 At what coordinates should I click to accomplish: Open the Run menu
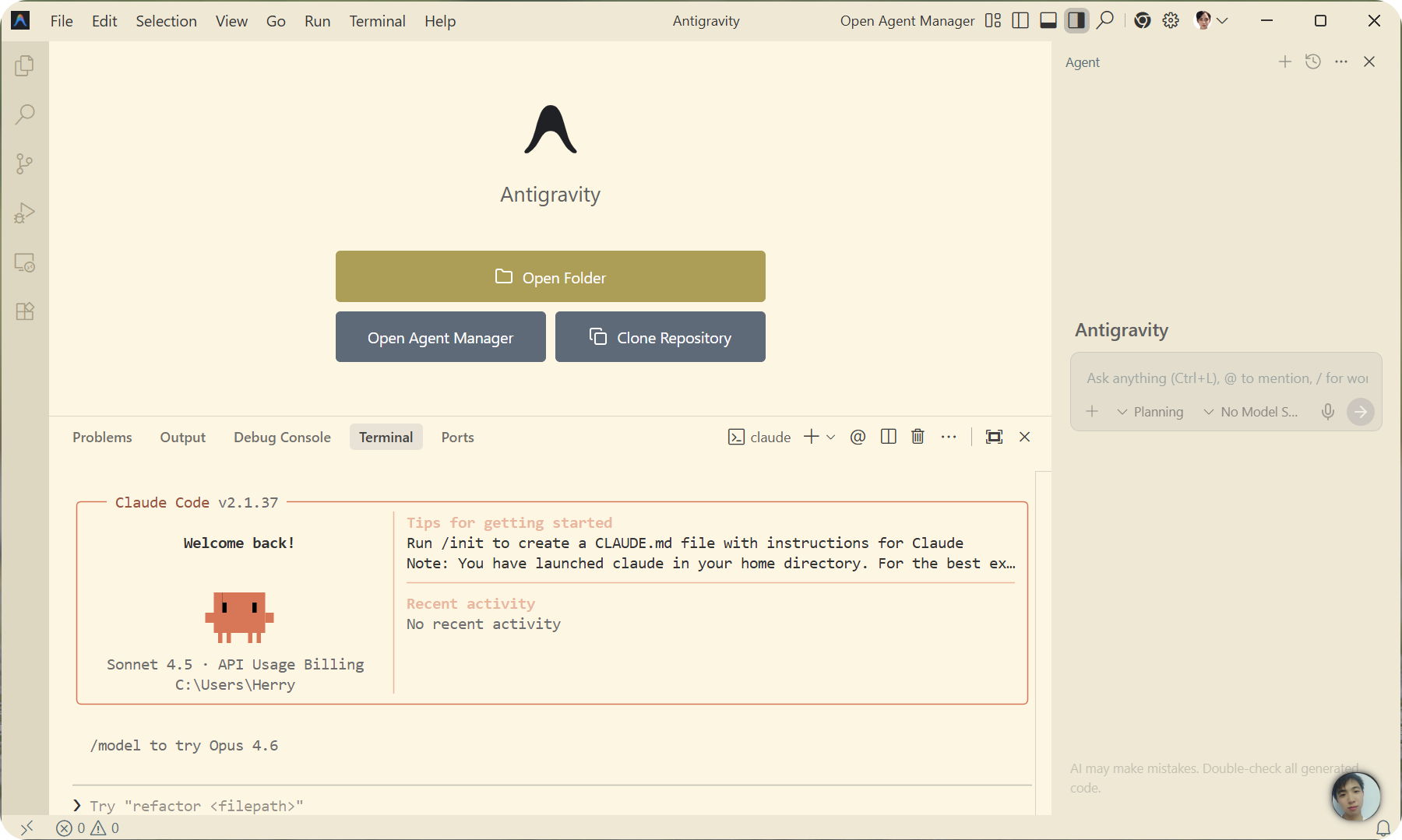click(317, 21)
